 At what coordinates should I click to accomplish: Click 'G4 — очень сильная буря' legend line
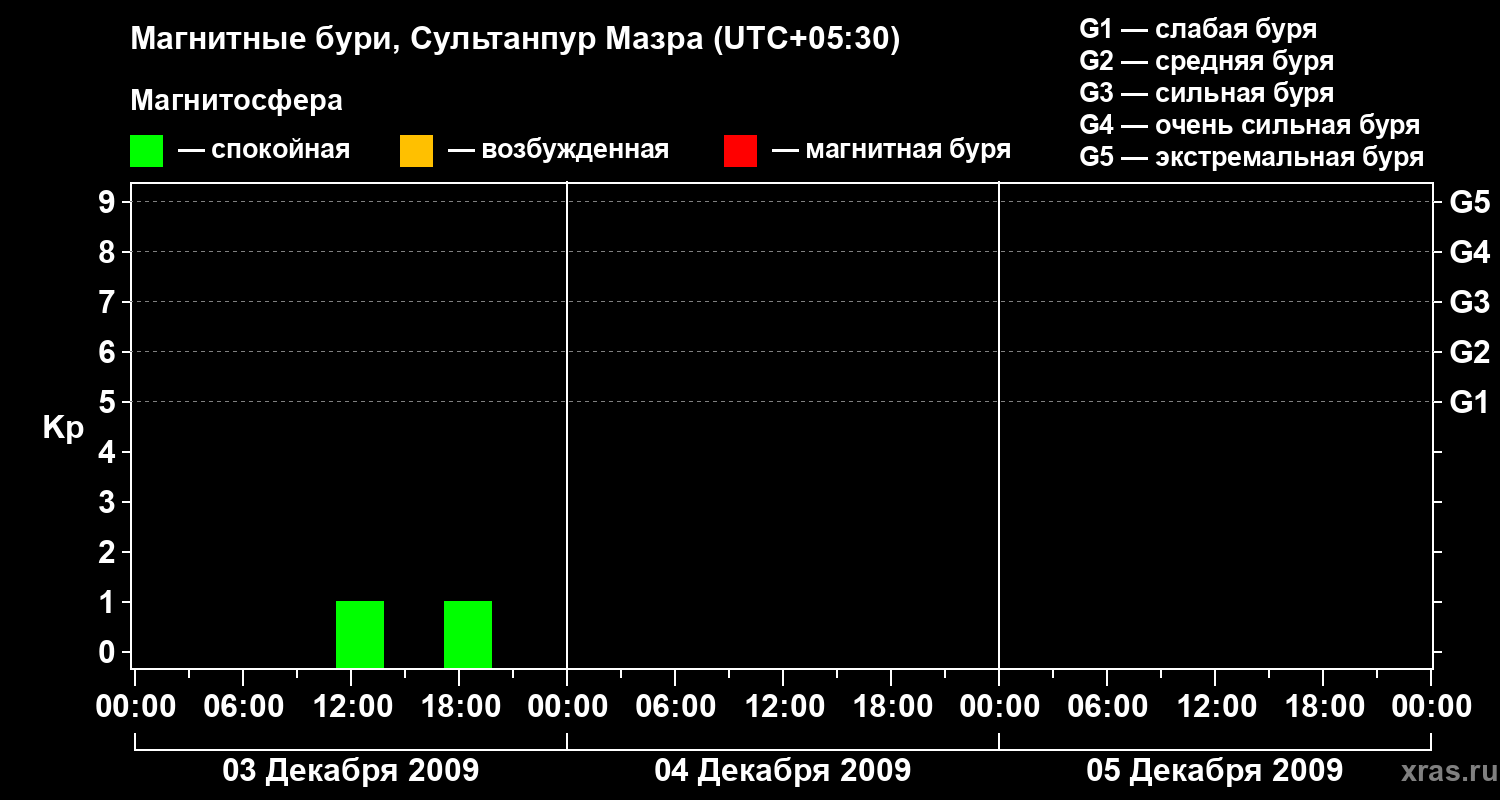[x=1250, y=125]
